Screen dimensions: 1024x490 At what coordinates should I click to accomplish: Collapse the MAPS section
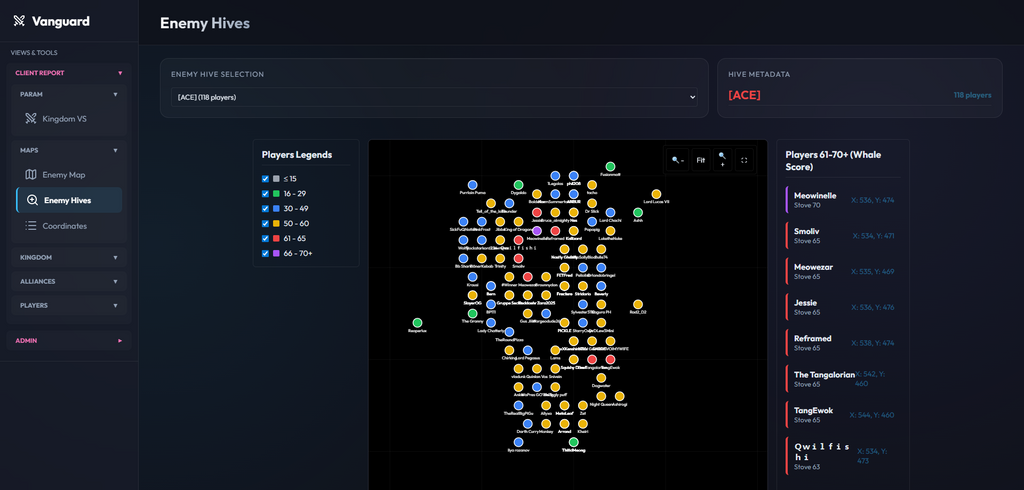[69, 150]
